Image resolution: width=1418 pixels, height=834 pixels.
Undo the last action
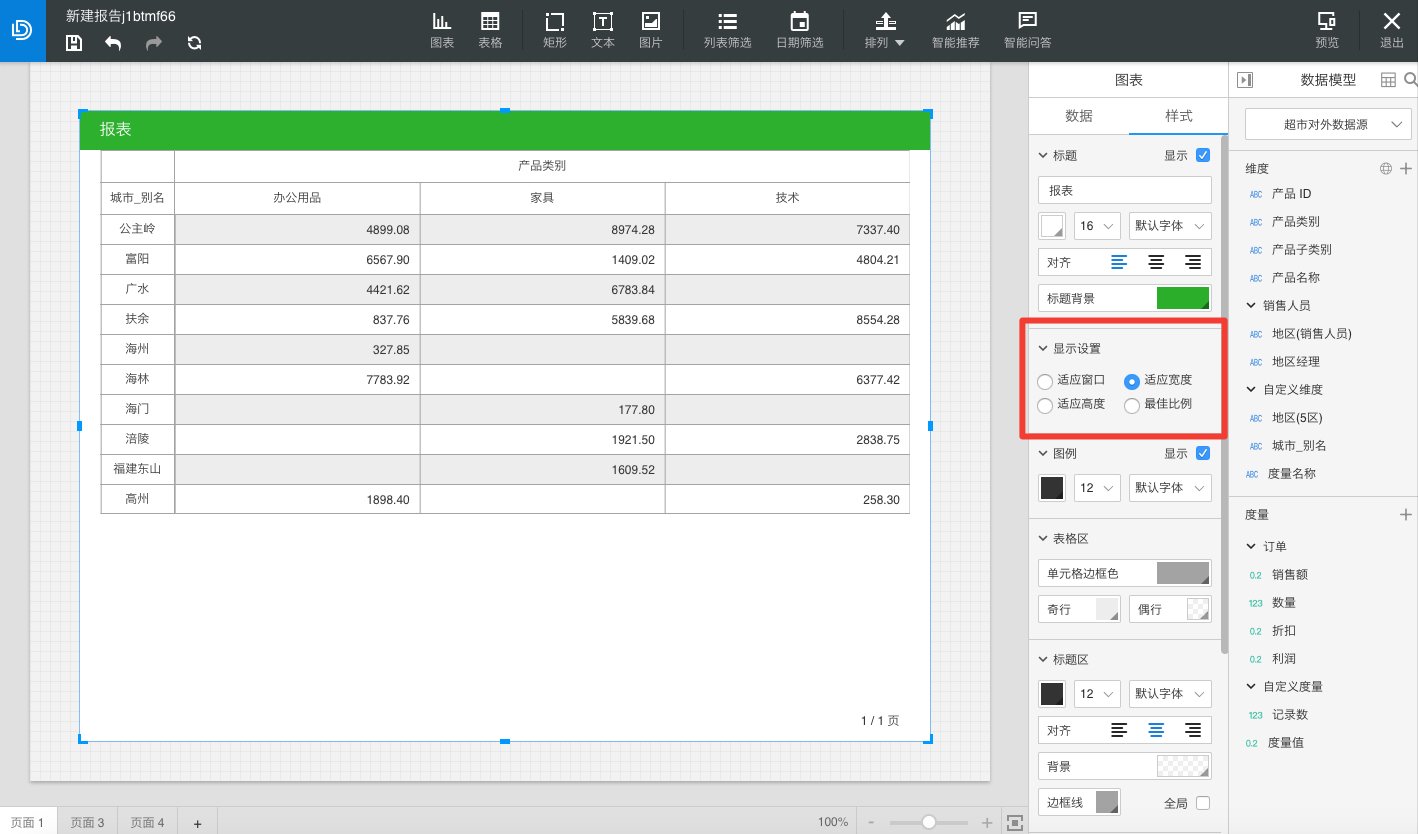tap(113, 43)
